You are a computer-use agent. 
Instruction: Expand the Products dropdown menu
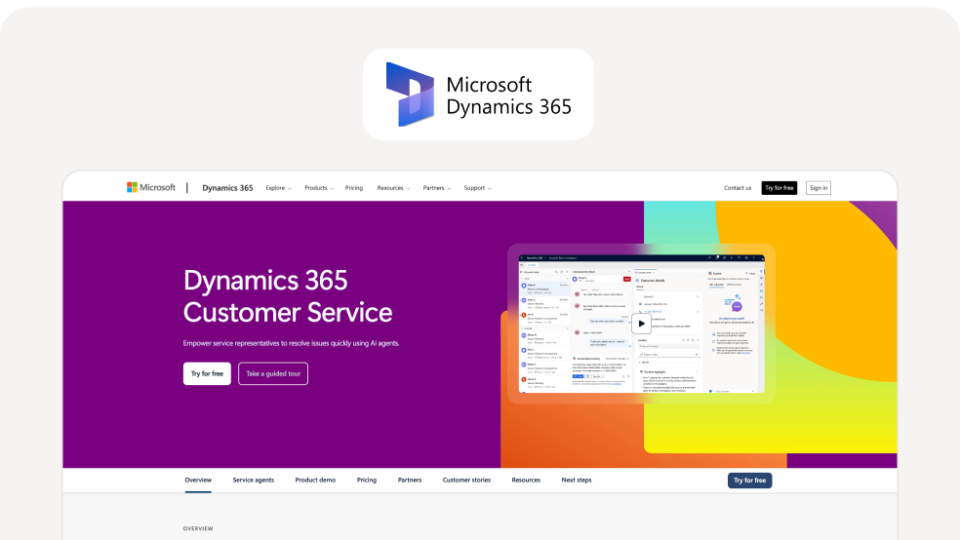pyautogui.click(x=319, y=188)
